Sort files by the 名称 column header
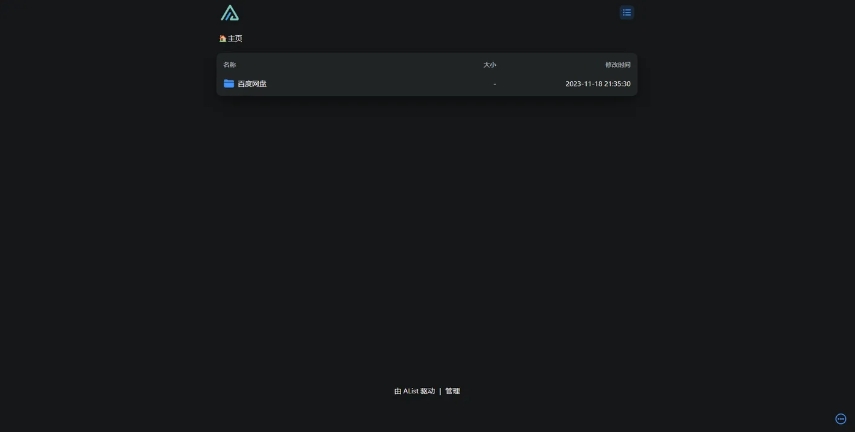 tap(230, 65)
